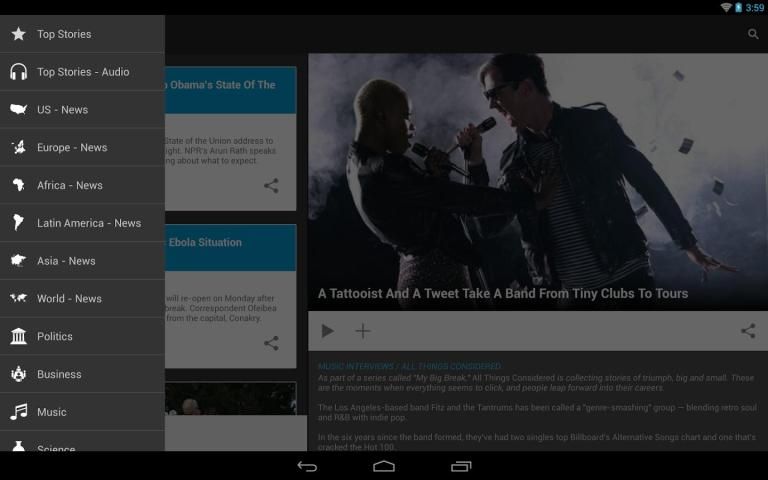Go to Asia - News
Viewport: 768px width, 480px height.
pos(66,261)
